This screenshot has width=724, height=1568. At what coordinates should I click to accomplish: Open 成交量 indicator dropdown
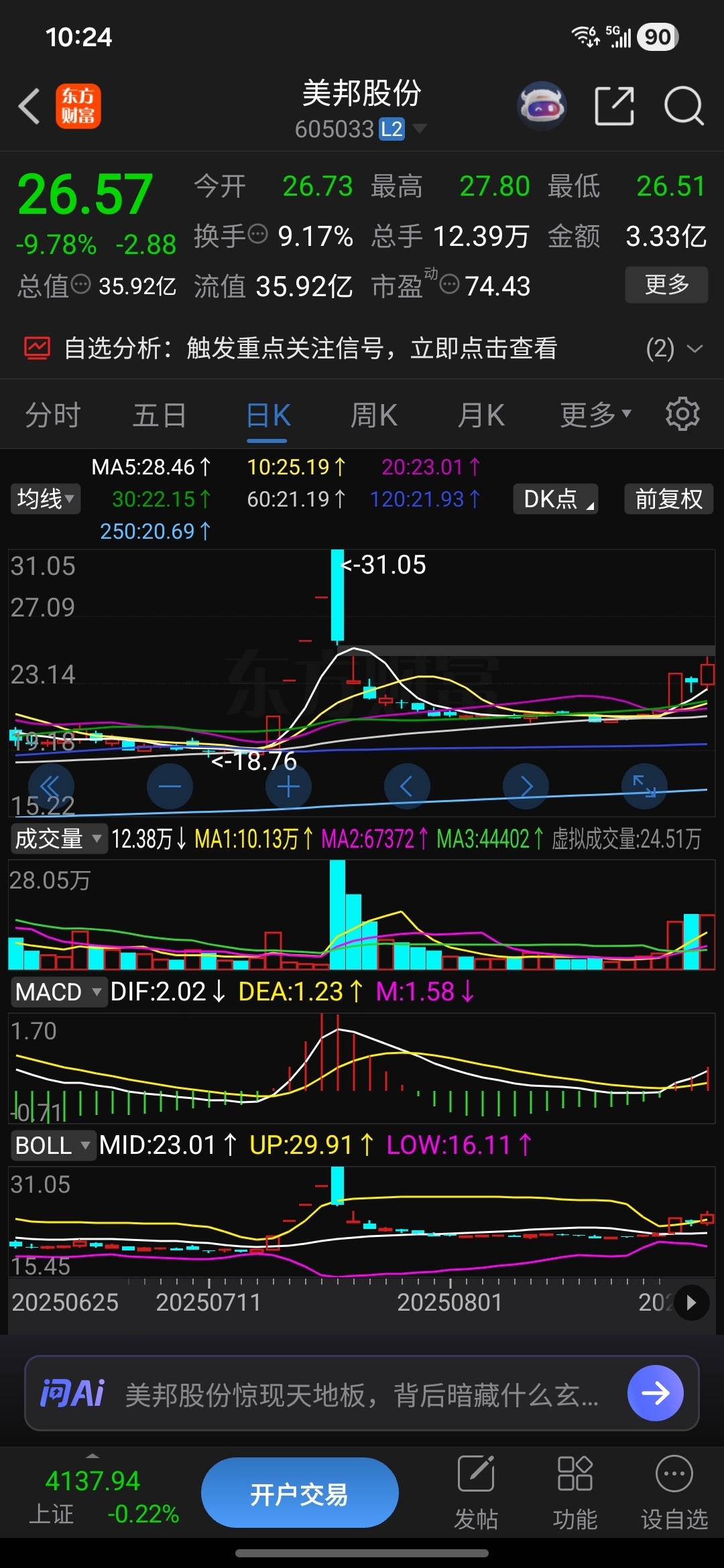point(59,838)
